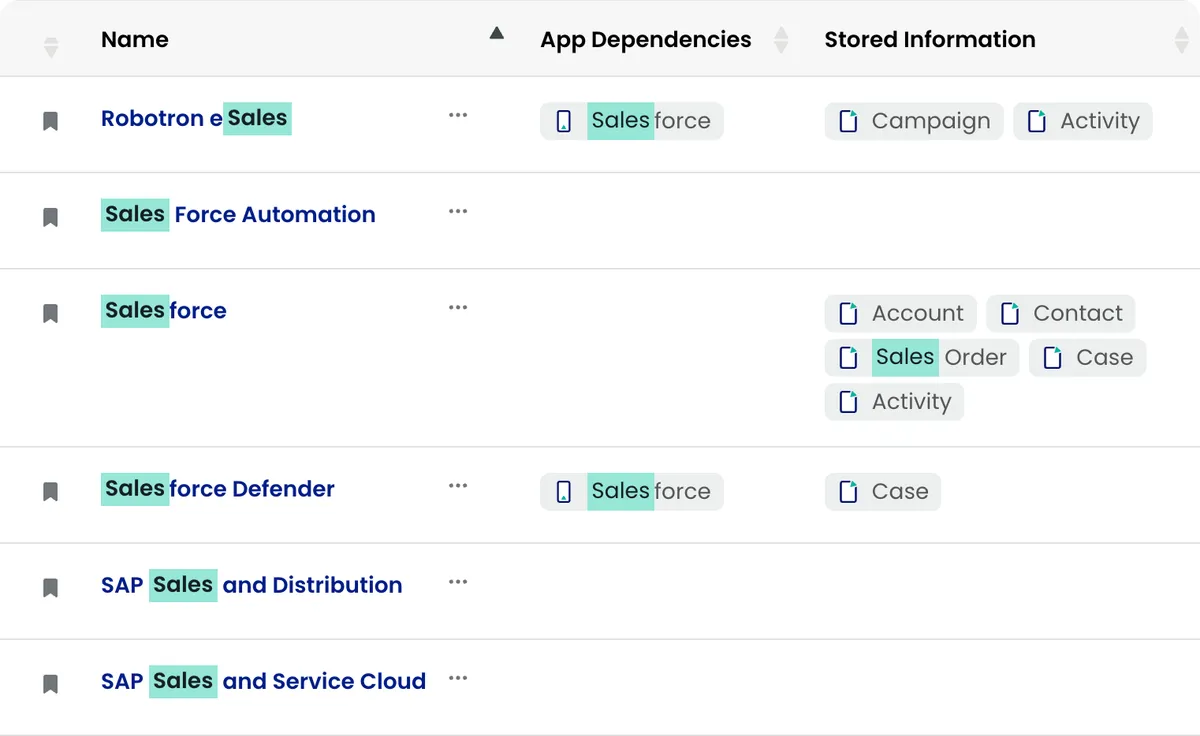1200x736 pixels.
Task: Click the Case tag in Salesforce row
Action: click(1087, 357)
